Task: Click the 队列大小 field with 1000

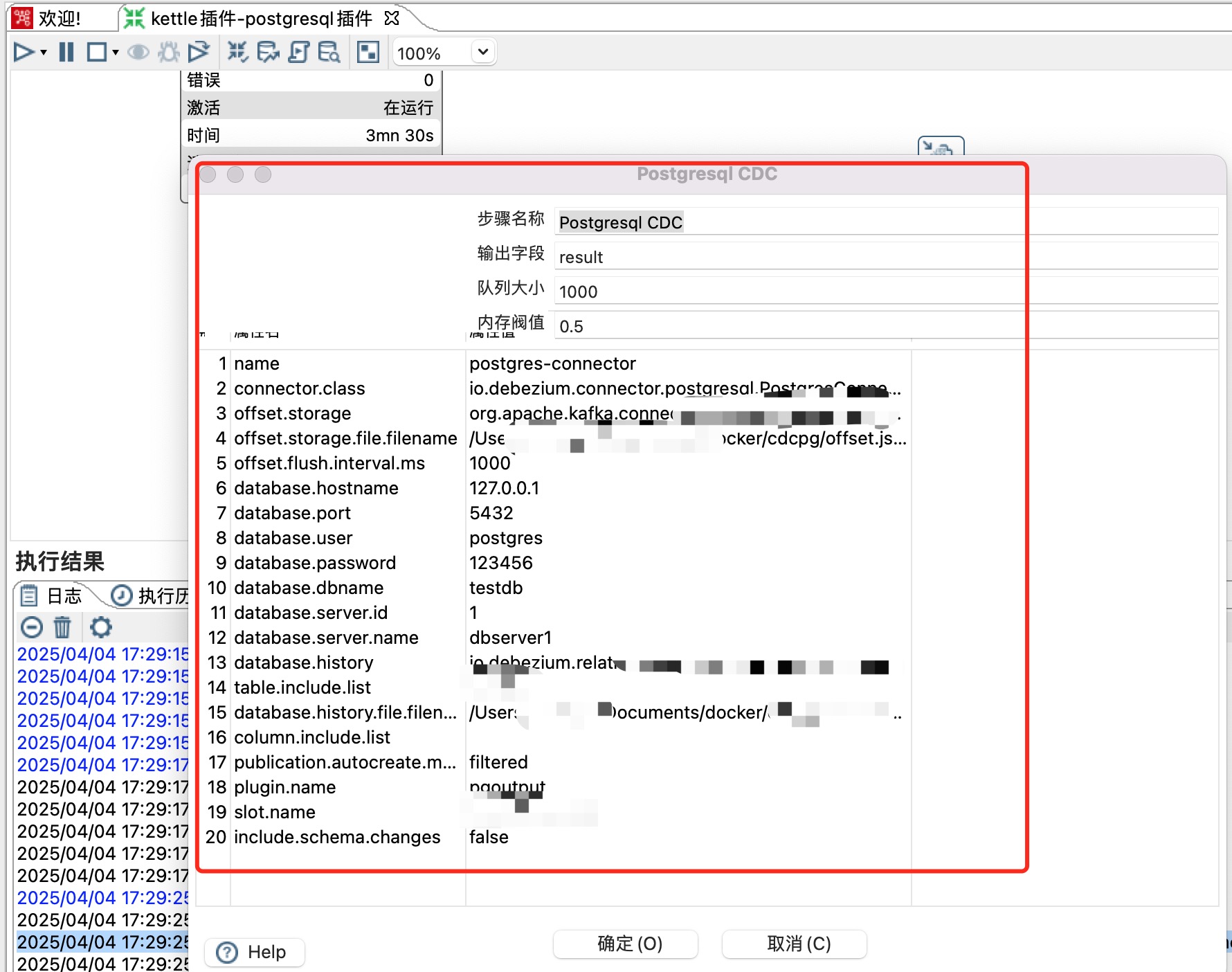Action: tap(887, 291)
